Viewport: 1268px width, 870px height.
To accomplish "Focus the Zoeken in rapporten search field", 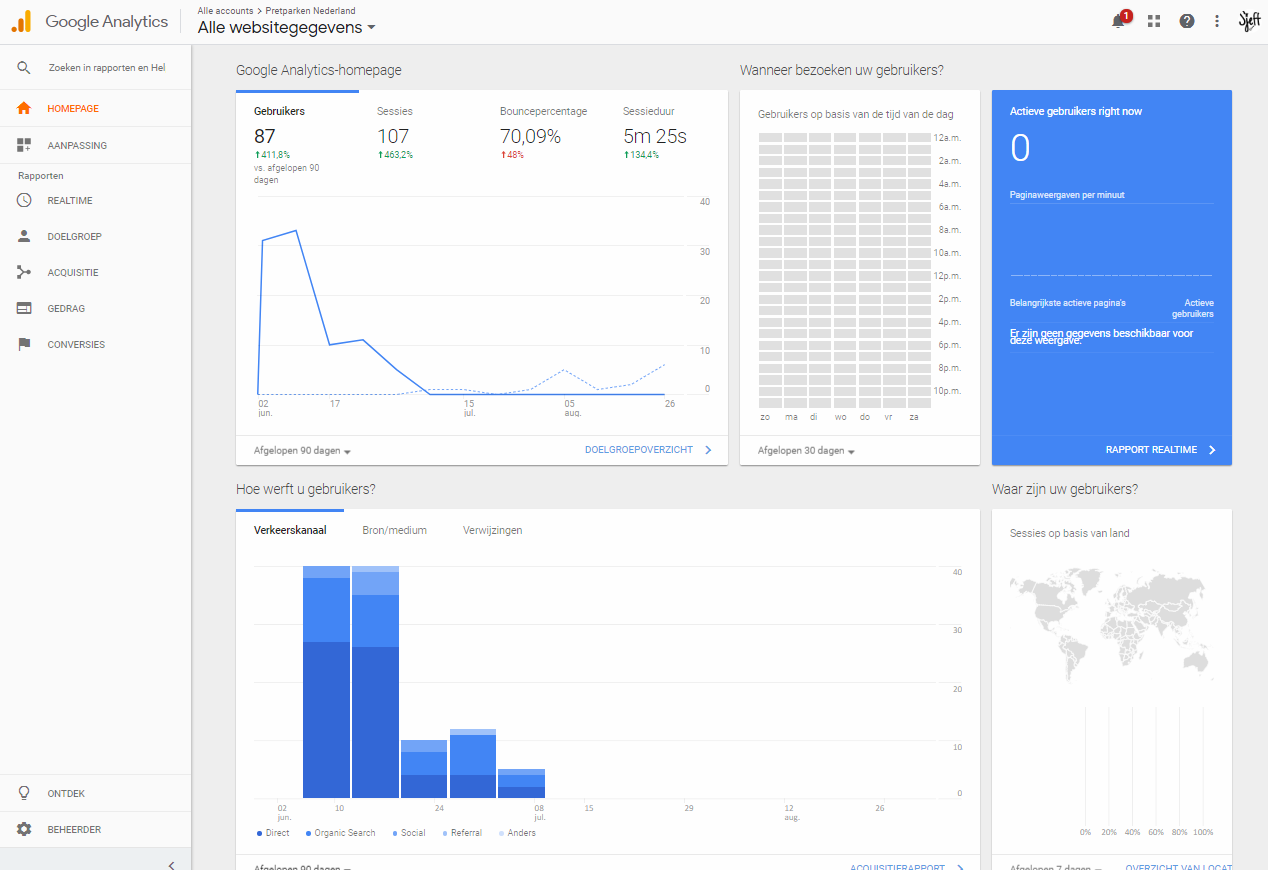I will point(107,68).
